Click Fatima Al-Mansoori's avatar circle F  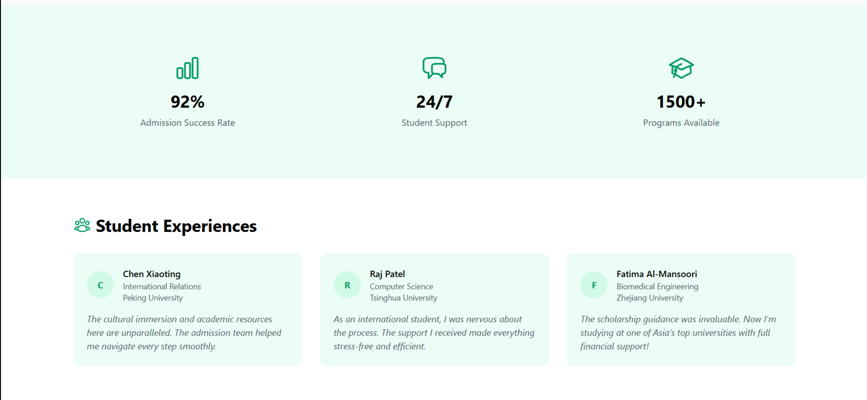click(594, 285)
